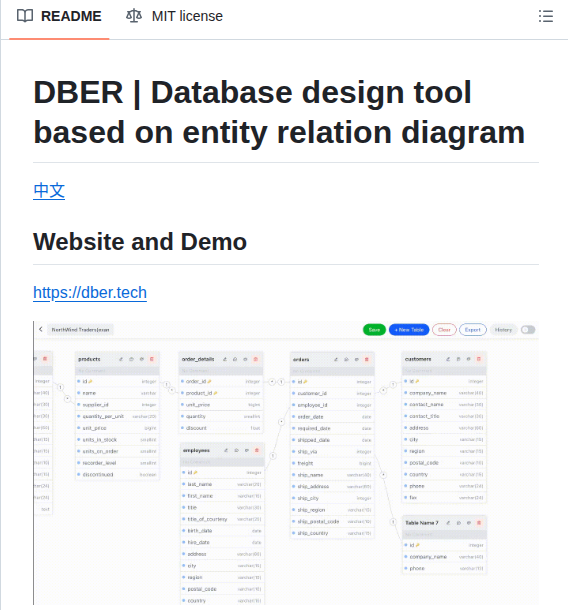Click the red delete icon on 'Table Name 7'
Image resolution: width=568 pixels, height=610 pixels.
(x=479, y=523)
